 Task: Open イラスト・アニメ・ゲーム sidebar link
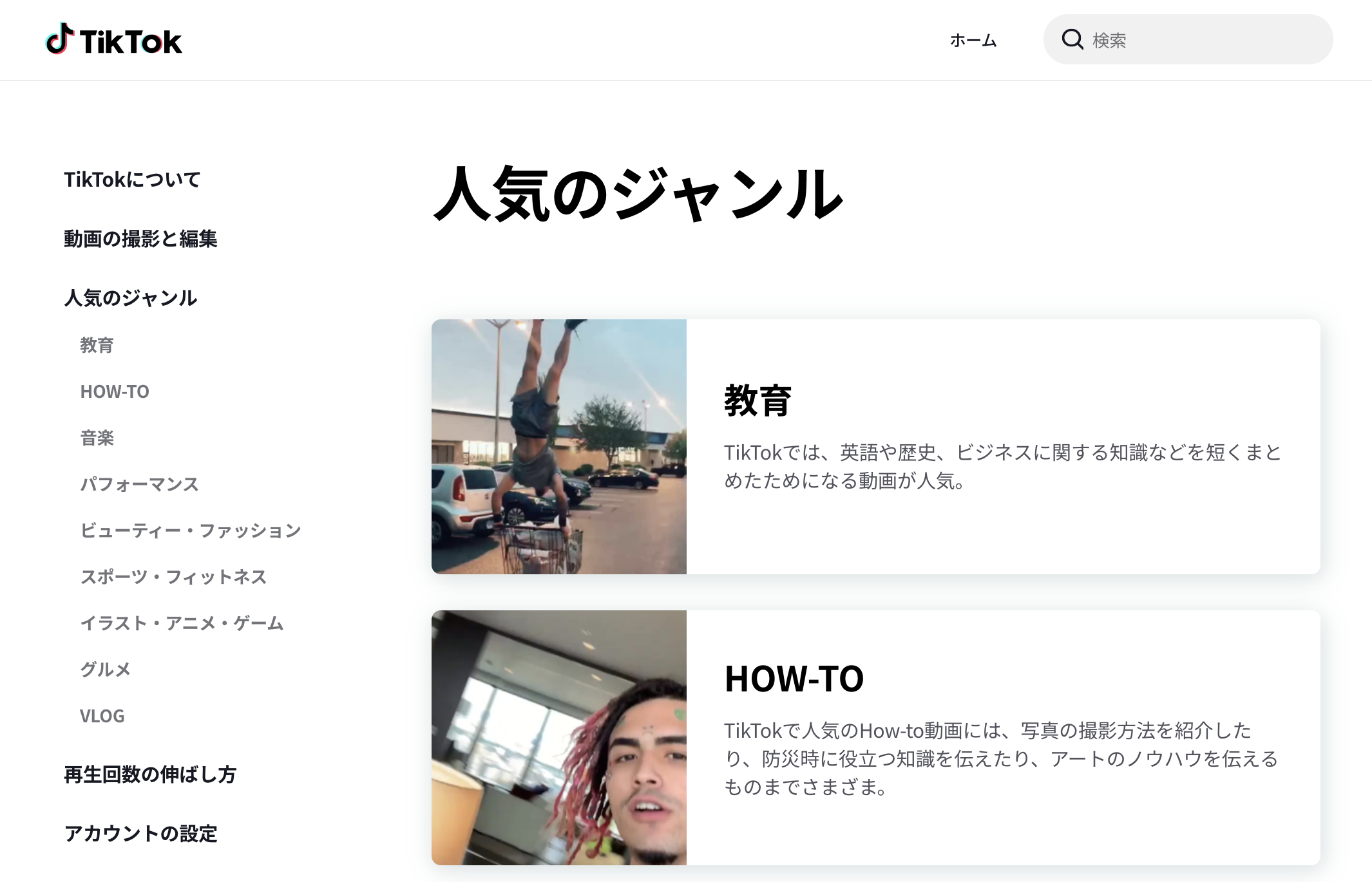(182, 623)
